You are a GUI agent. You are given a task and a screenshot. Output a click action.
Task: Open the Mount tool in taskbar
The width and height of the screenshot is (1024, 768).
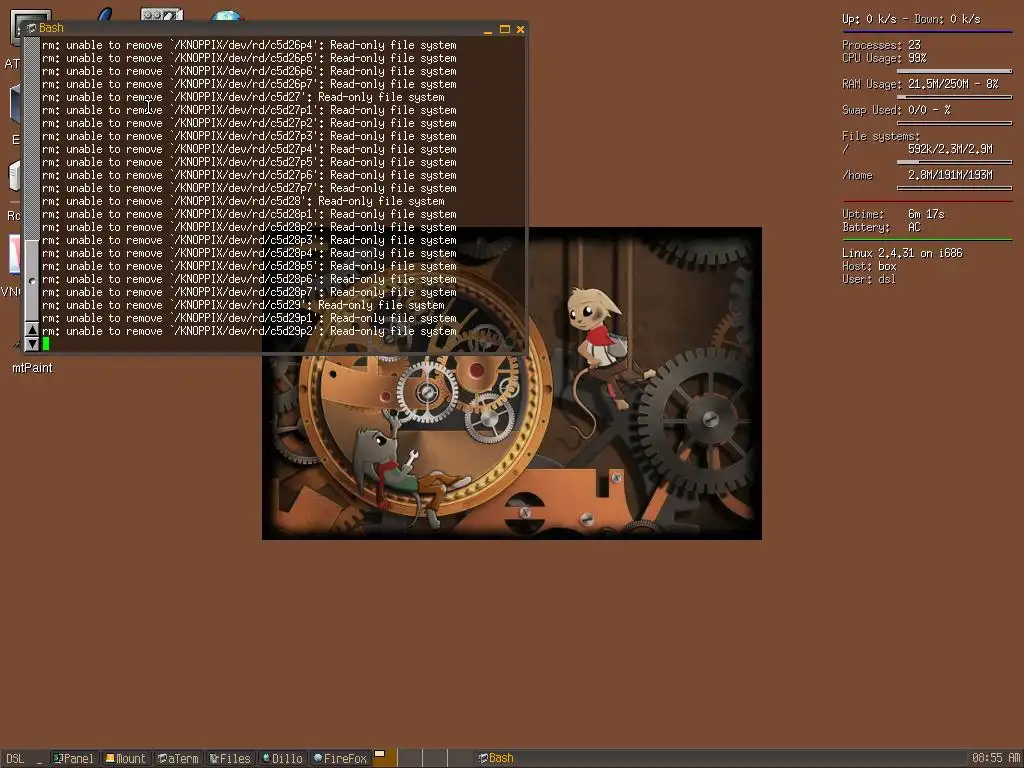coord(126,758)
